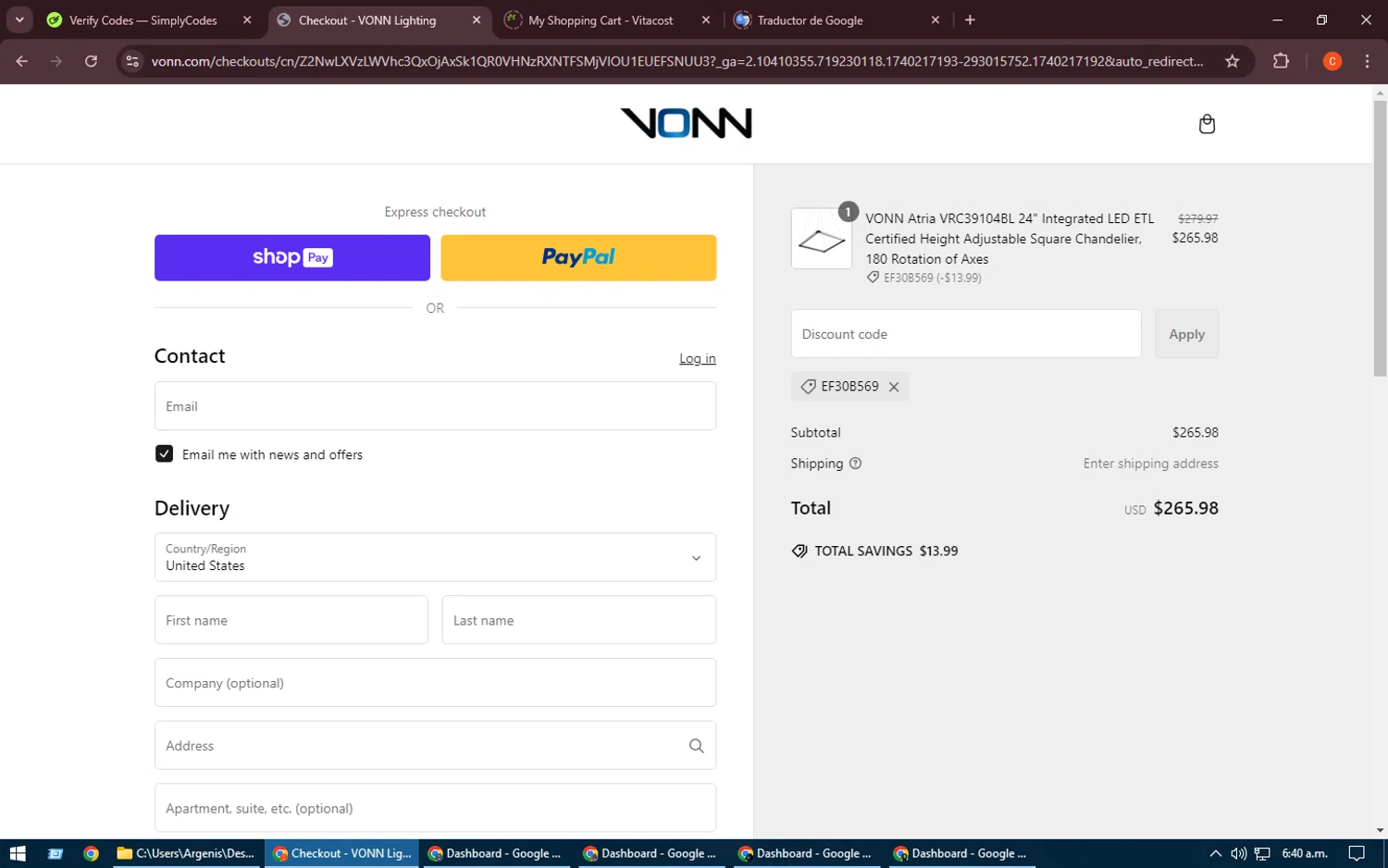Image resolution: width=1388 pixels, height=868 pixels.
Task: Focus the First name field
Action: pos(291,620)
